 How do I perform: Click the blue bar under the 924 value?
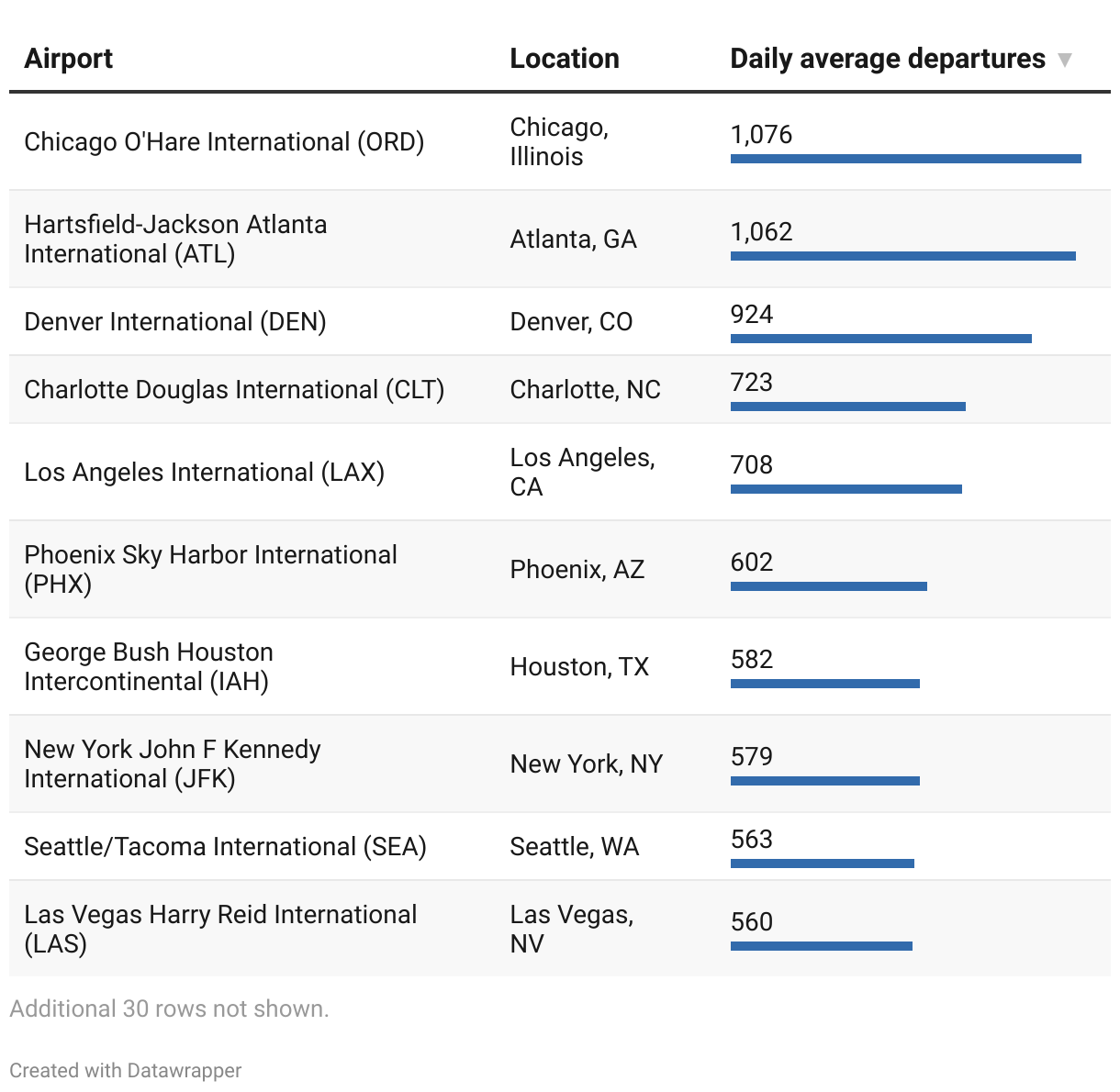point(880,339)
